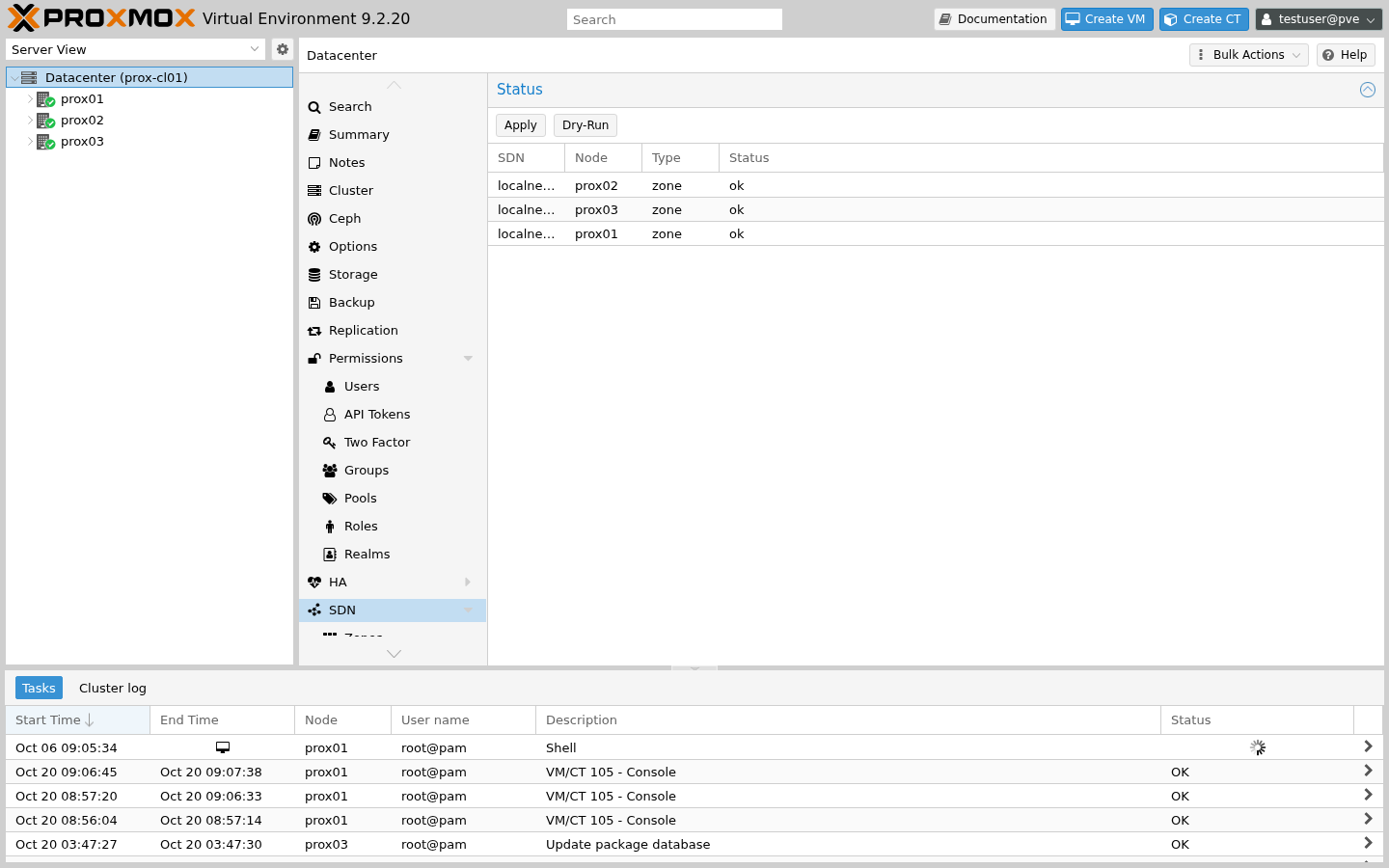Switch to the Cluster log tab
Viewport: 1389px width, 868px height.
point(113,689)
